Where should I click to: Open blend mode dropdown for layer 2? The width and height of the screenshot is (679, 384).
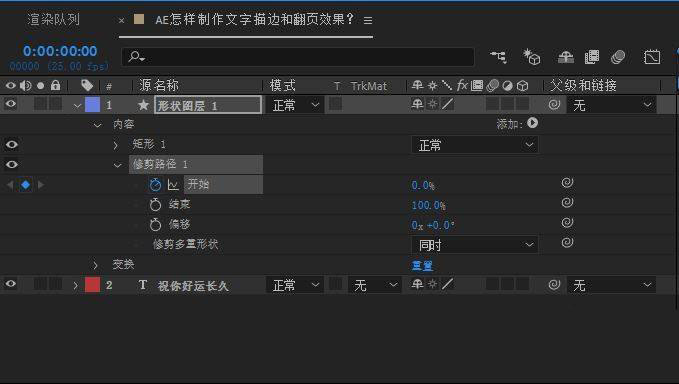click(294, 285)
